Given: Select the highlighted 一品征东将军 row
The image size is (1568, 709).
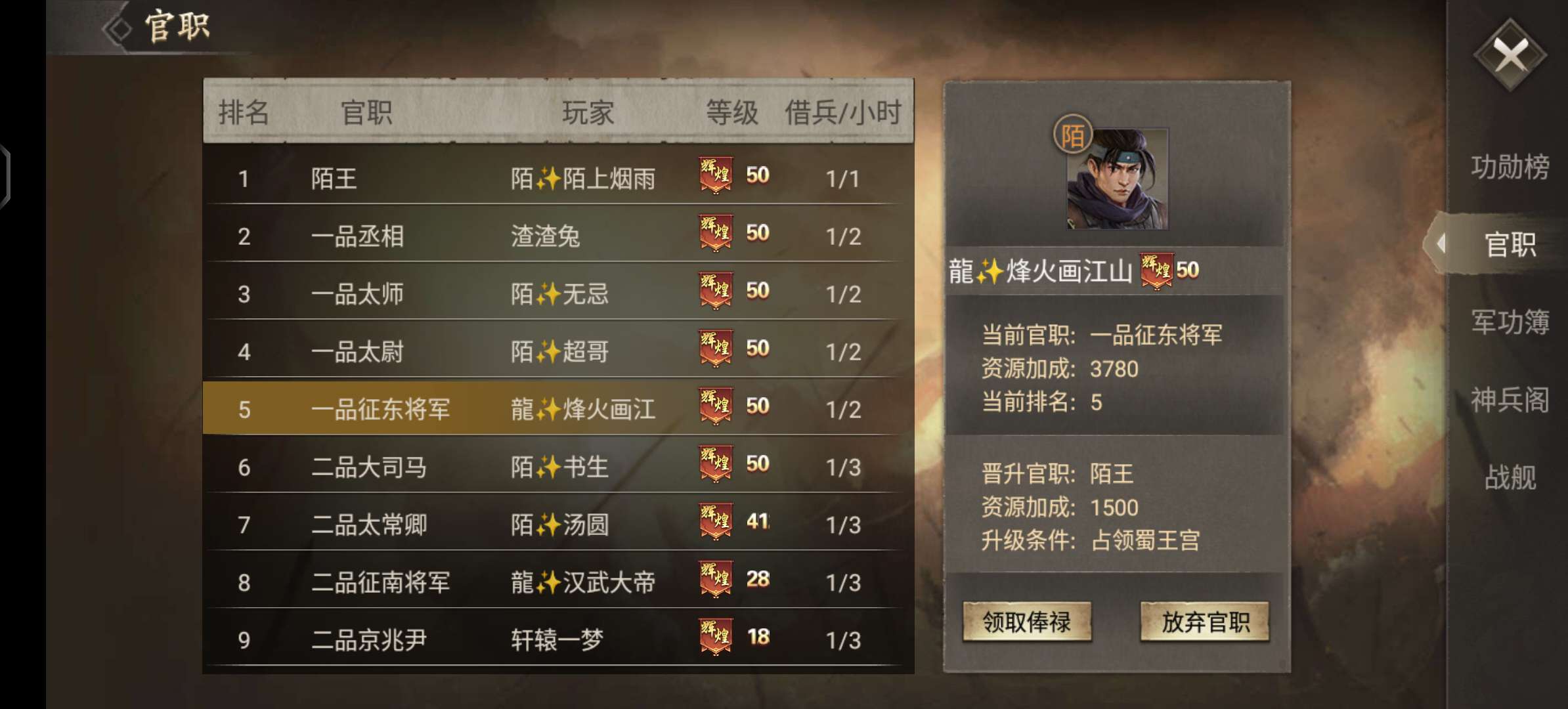Looking at the screenshot, I should click(558, 408).
